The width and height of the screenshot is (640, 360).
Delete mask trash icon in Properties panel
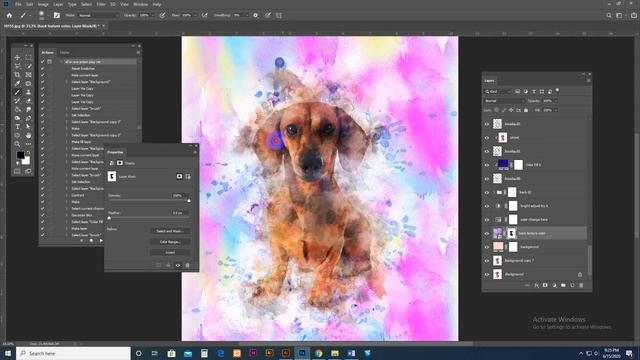coord(187,265)
